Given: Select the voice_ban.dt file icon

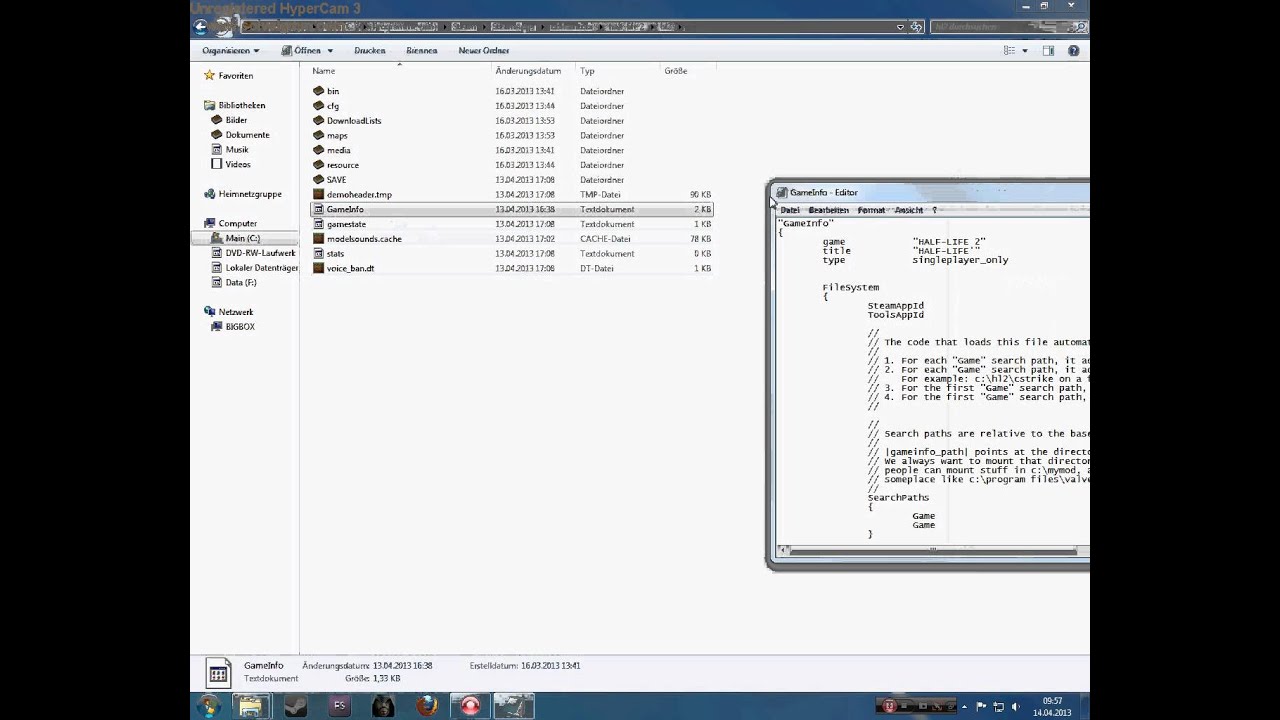Looking at the screenshot, I should tap(318, 268).
